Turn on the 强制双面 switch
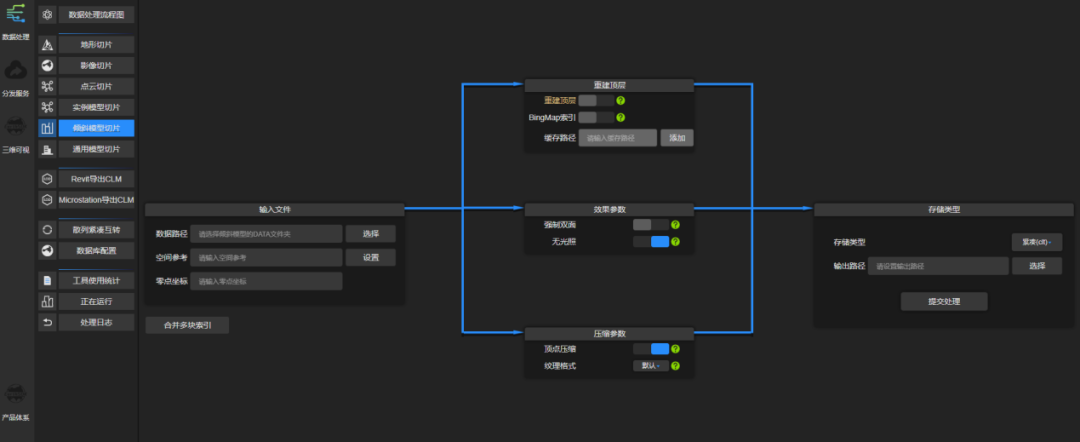1080x442 pixels. pos(651,224)
